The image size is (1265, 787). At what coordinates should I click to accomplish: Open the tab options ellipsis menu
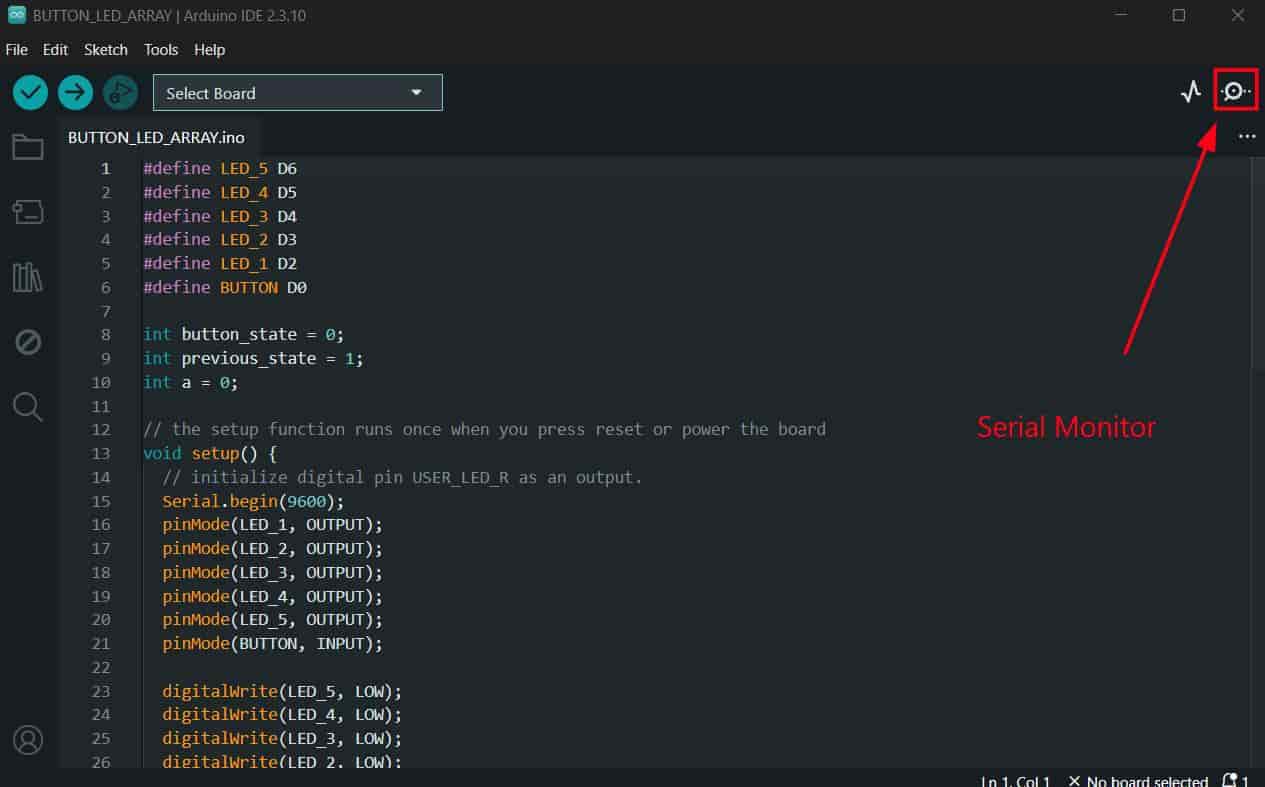click(1246, 136)
